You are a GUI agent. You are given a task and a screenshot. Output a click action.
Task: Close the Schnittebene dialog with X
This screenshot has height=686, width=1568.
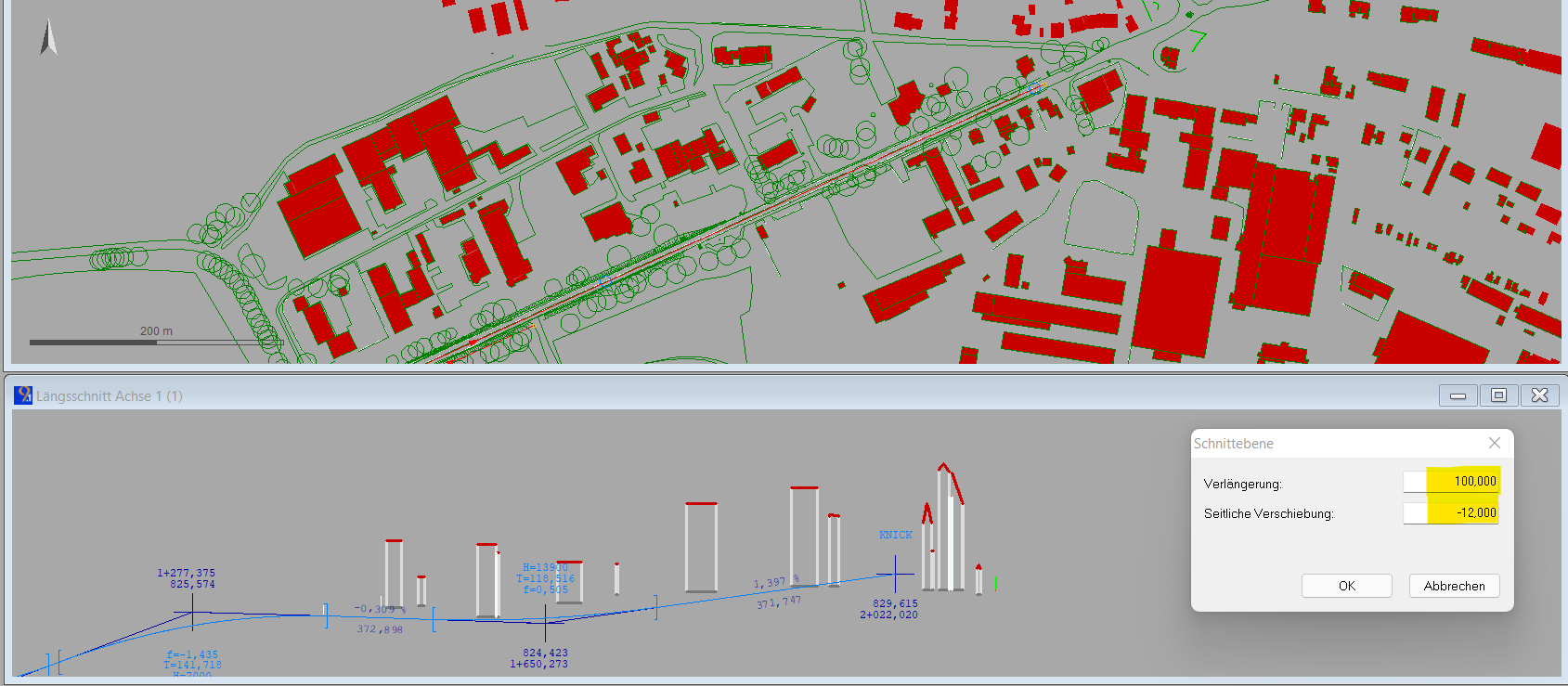(1494, 443)
